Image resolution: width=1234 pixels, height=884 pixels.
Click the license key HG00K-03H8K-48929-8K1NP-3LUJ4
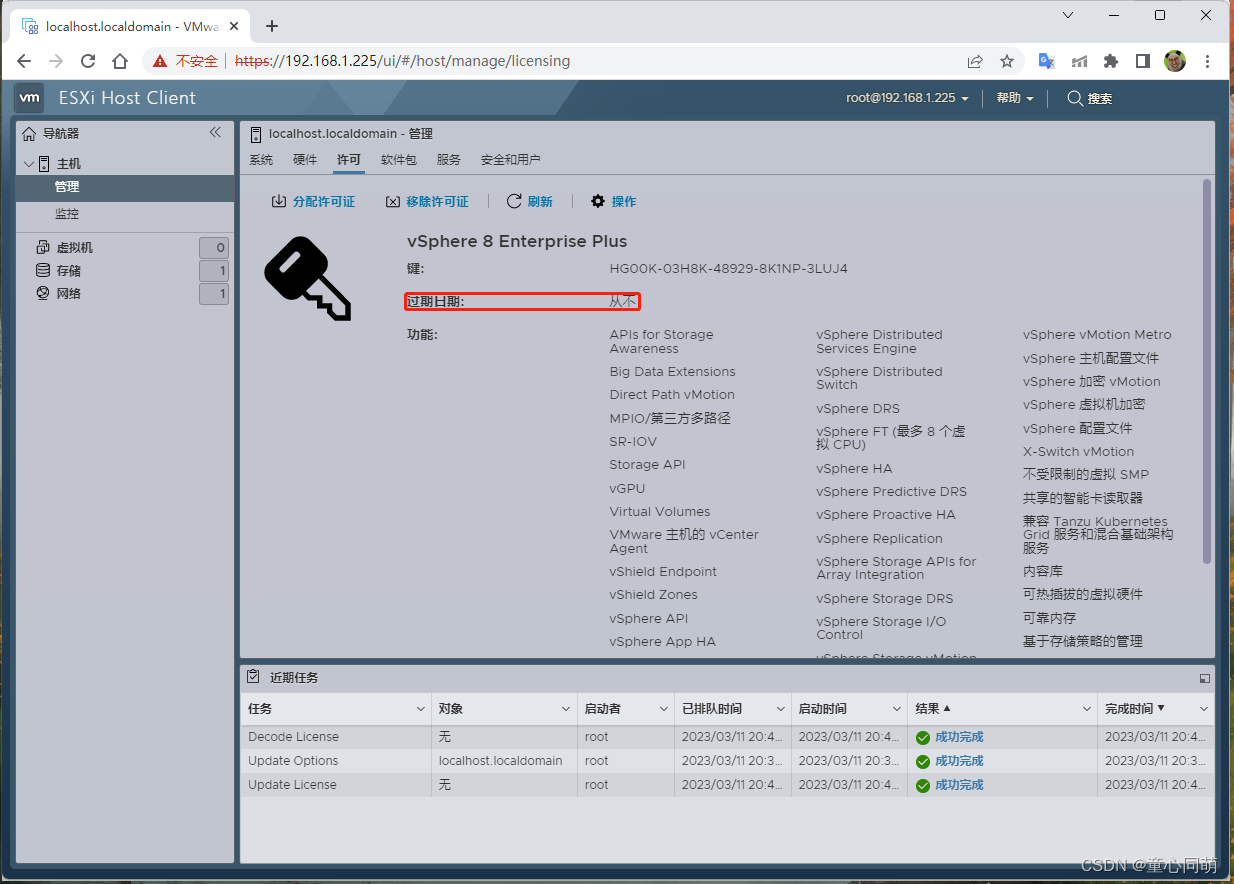coord(728,269)
